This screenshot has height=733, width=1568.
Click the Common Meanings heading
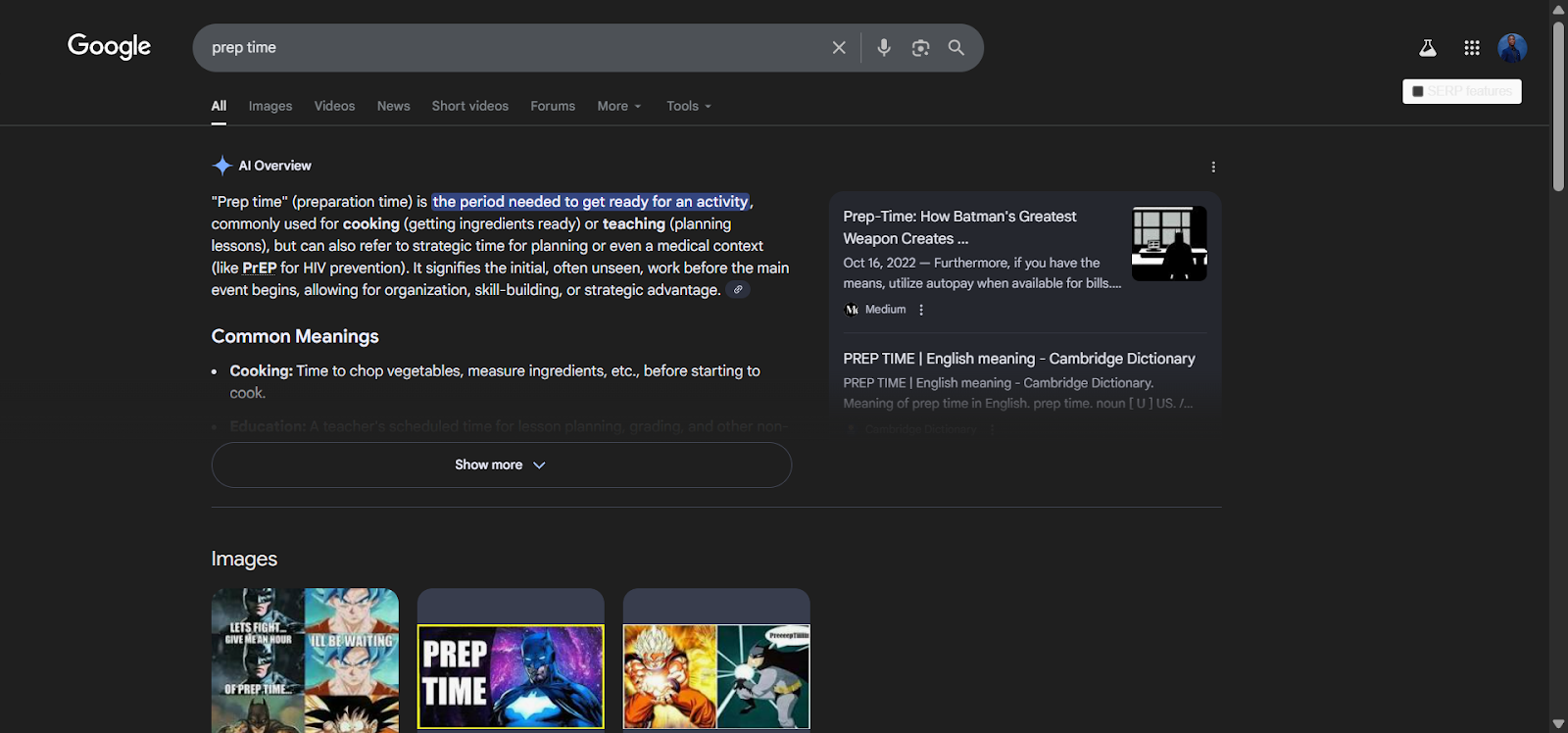click(x=295, y=336)
